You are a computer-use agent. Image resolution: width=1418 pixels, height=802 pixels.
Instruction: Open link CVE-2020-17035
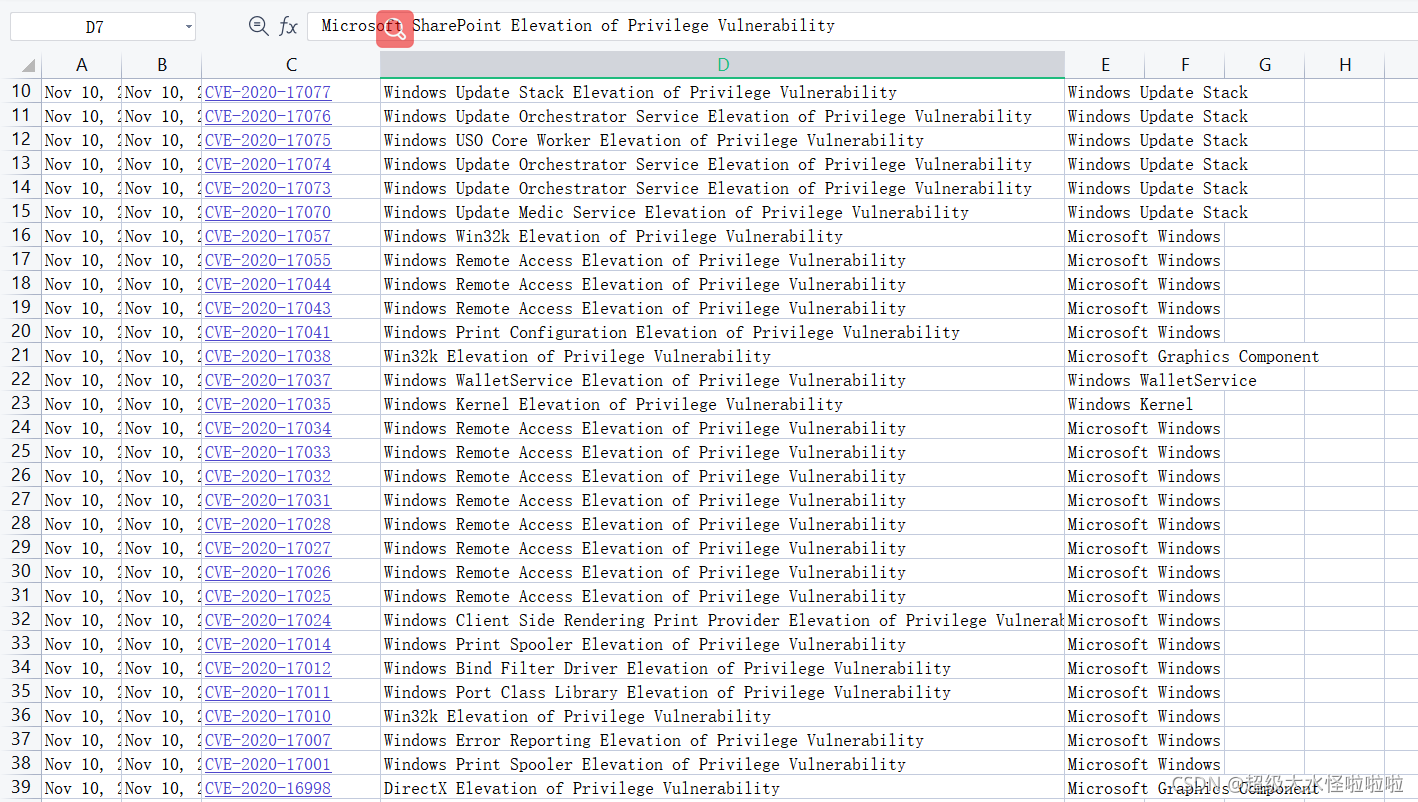[x=268, y=404]
